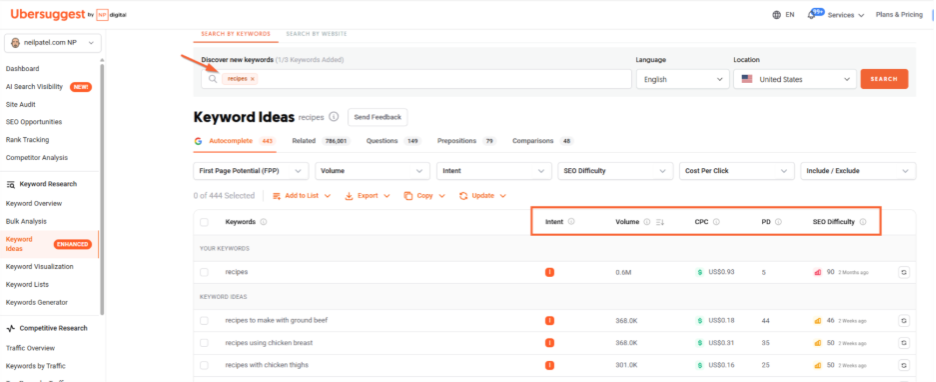This screenshot has height=382, width=936.
Task: Open AI Search Visibility in sidebar
Action: coord(35,87)
